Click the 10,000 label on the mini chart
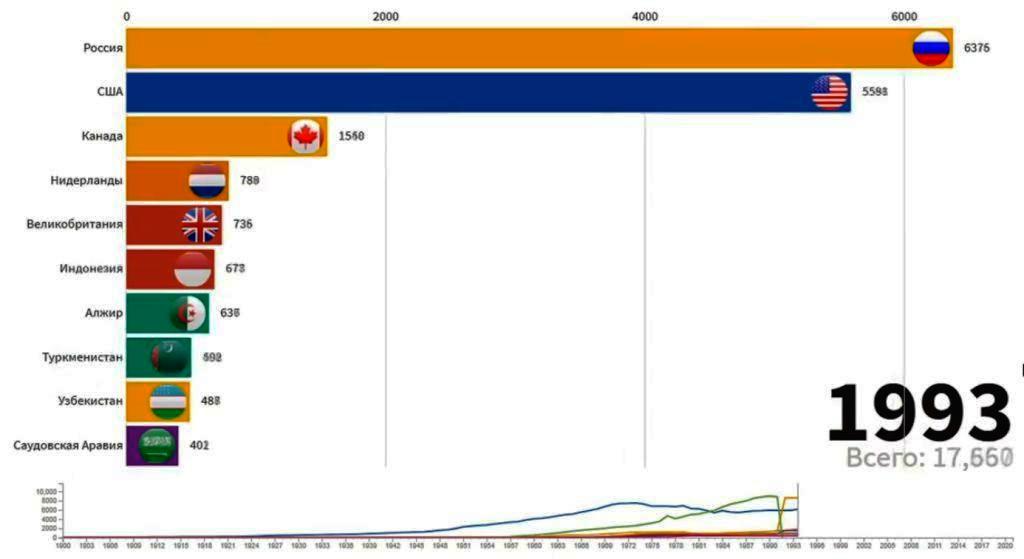Viewport: 1024px width, 559px height. click(46, 491)
